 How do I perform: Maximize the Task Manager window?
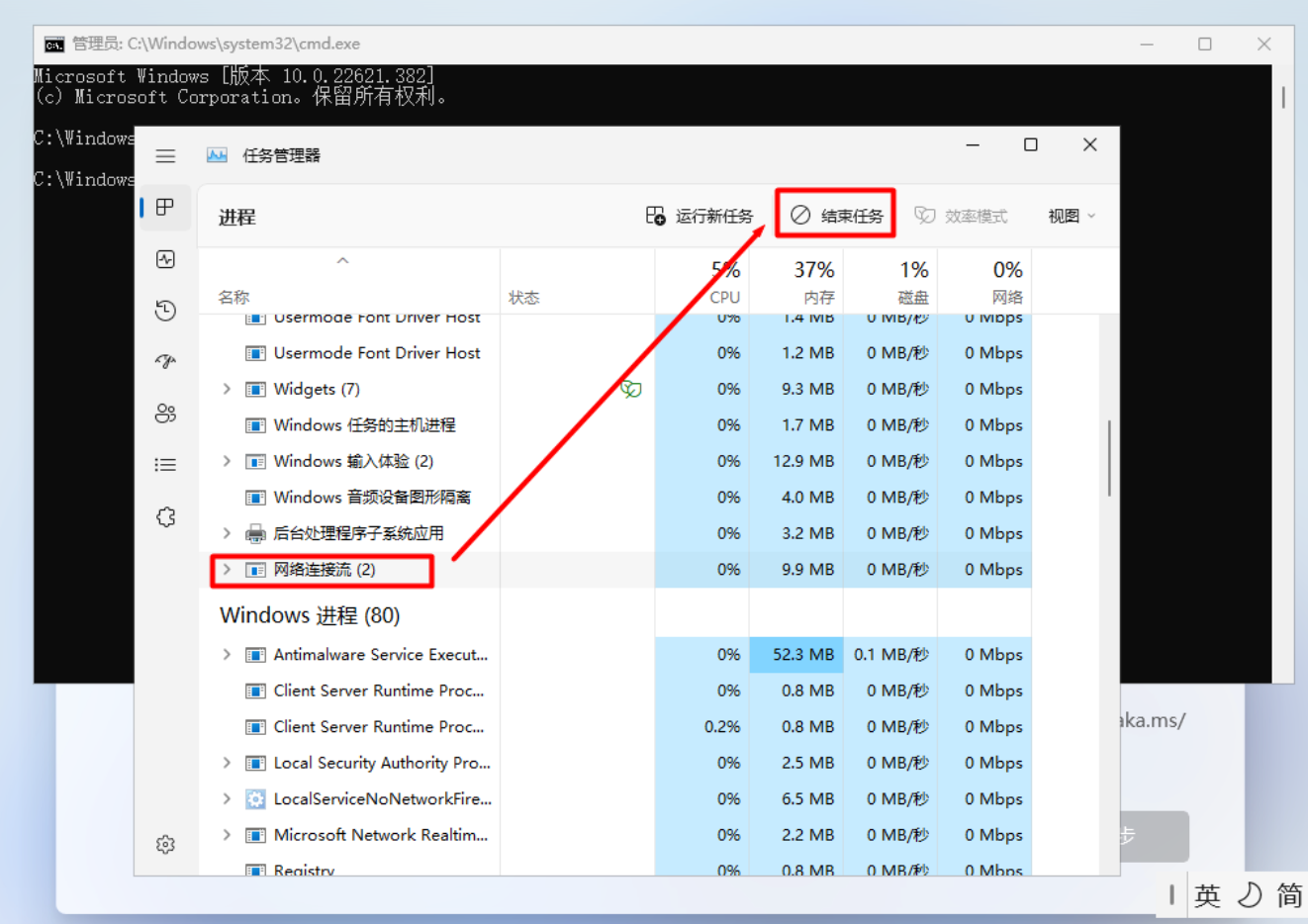pyautogui.click(x=1030, y=144)
